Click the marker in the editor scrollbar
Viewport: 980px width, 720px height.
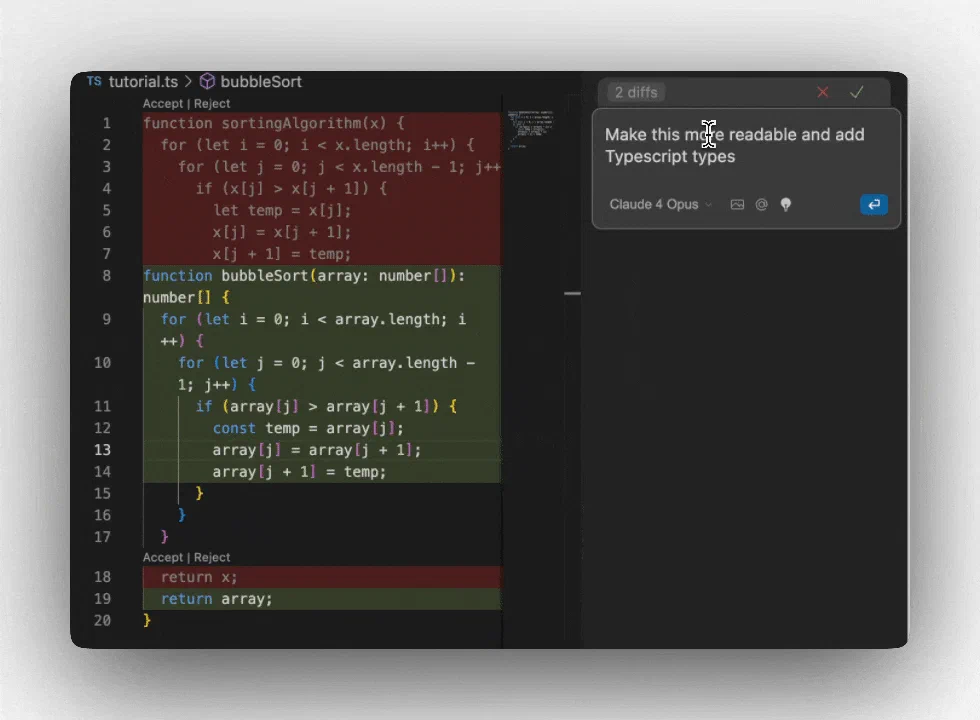572,293
